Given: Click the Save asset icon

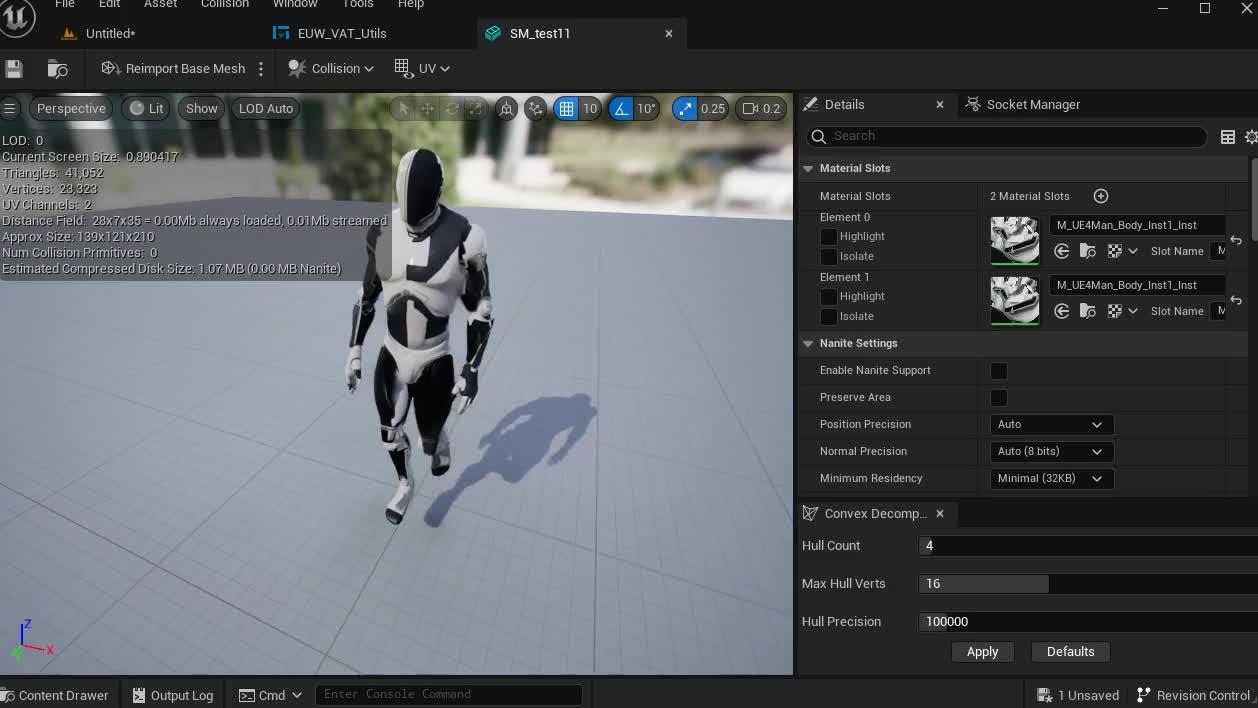Looking at the screenshot, I should coord(13,68).
